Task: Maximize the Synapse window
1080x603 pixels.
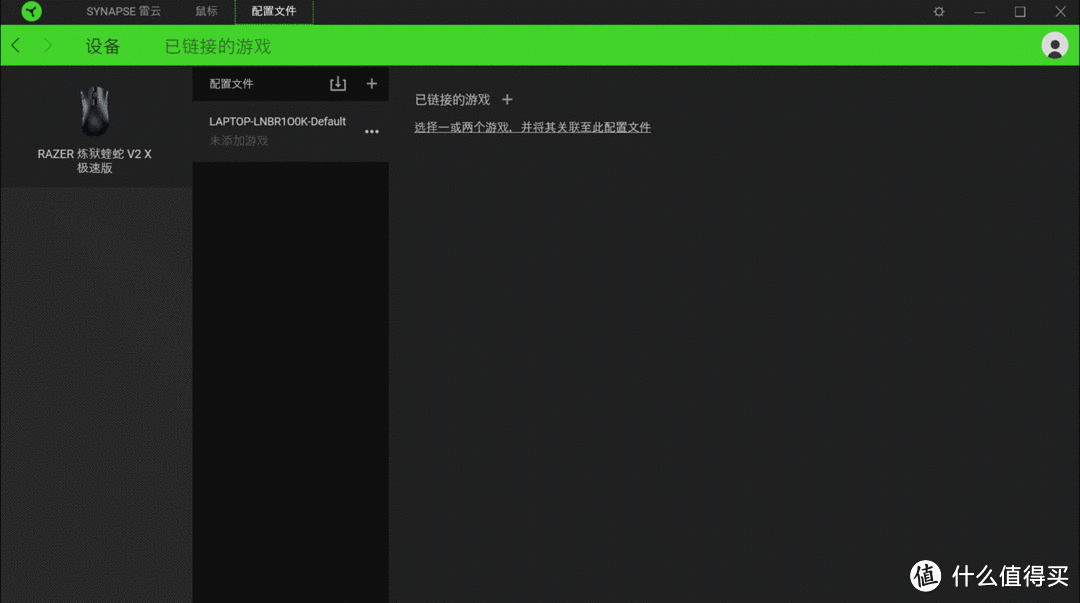Action: pyautogui.click(x=1020, y=12)
